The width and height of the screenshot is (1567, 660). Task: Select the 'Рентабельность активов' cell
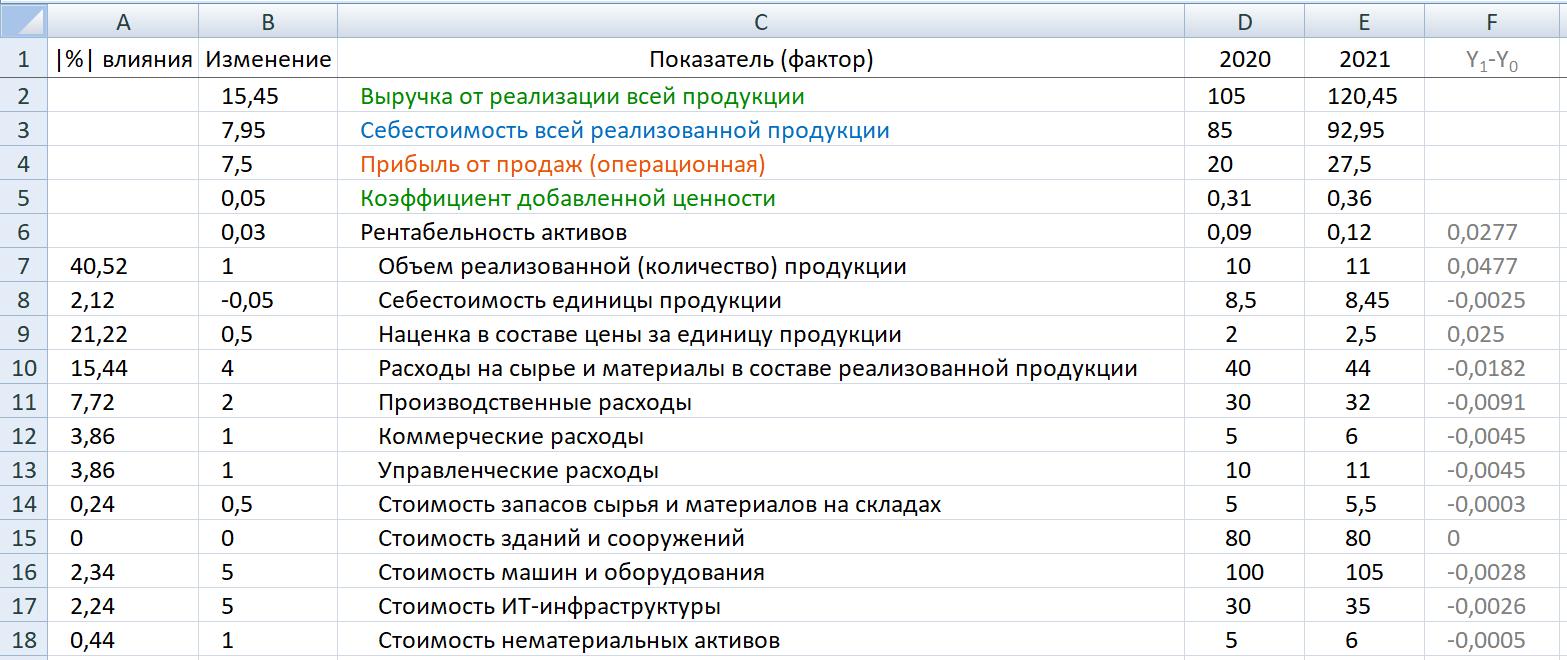(x=493, y=232)
